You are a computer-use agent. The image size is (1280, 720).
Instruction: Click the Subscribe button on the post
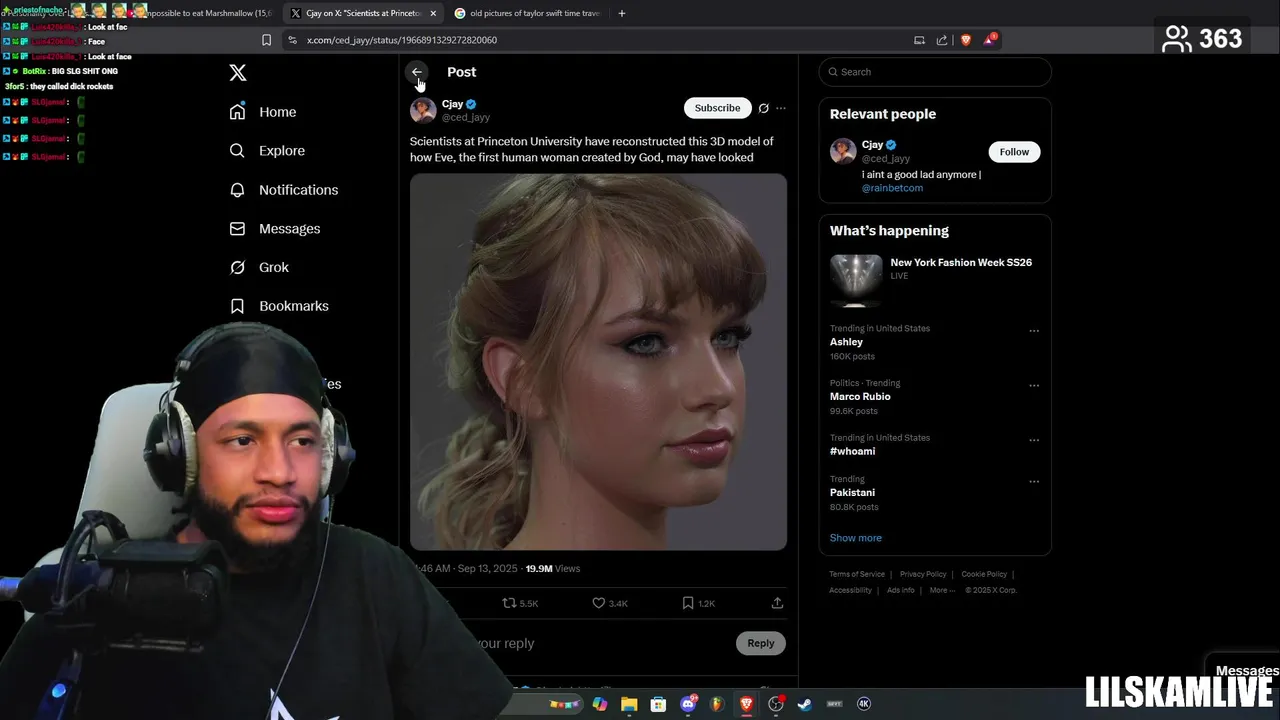pyautogui.click(x=717, y=108)
